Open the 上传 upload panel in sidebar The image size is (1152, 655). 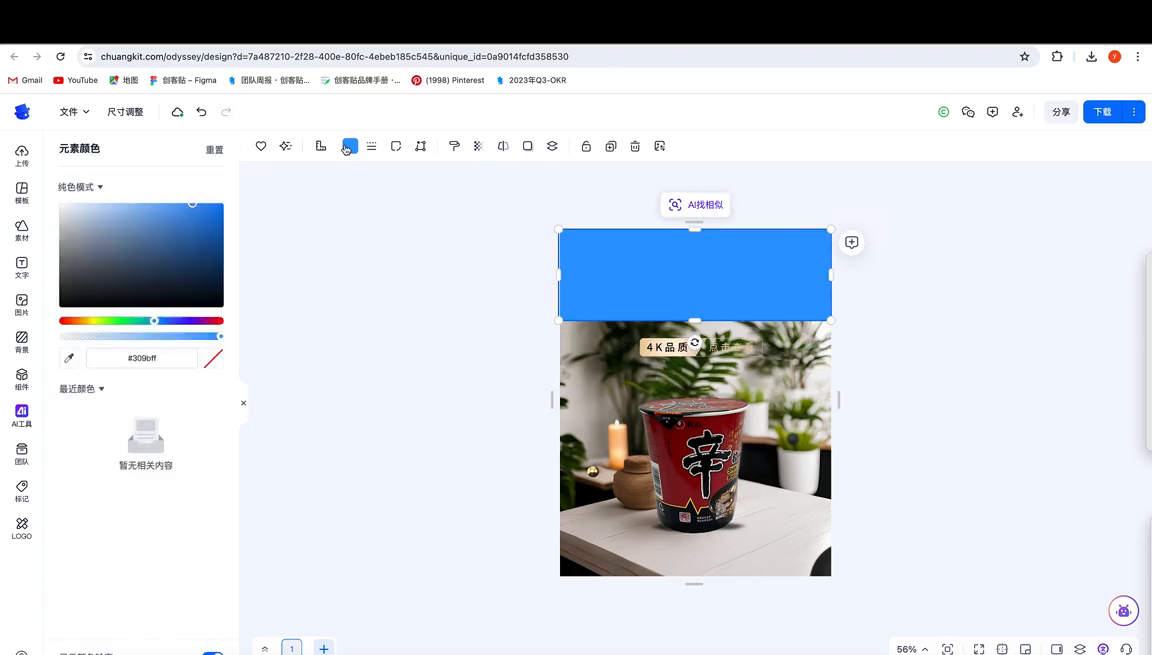point(22,156)
